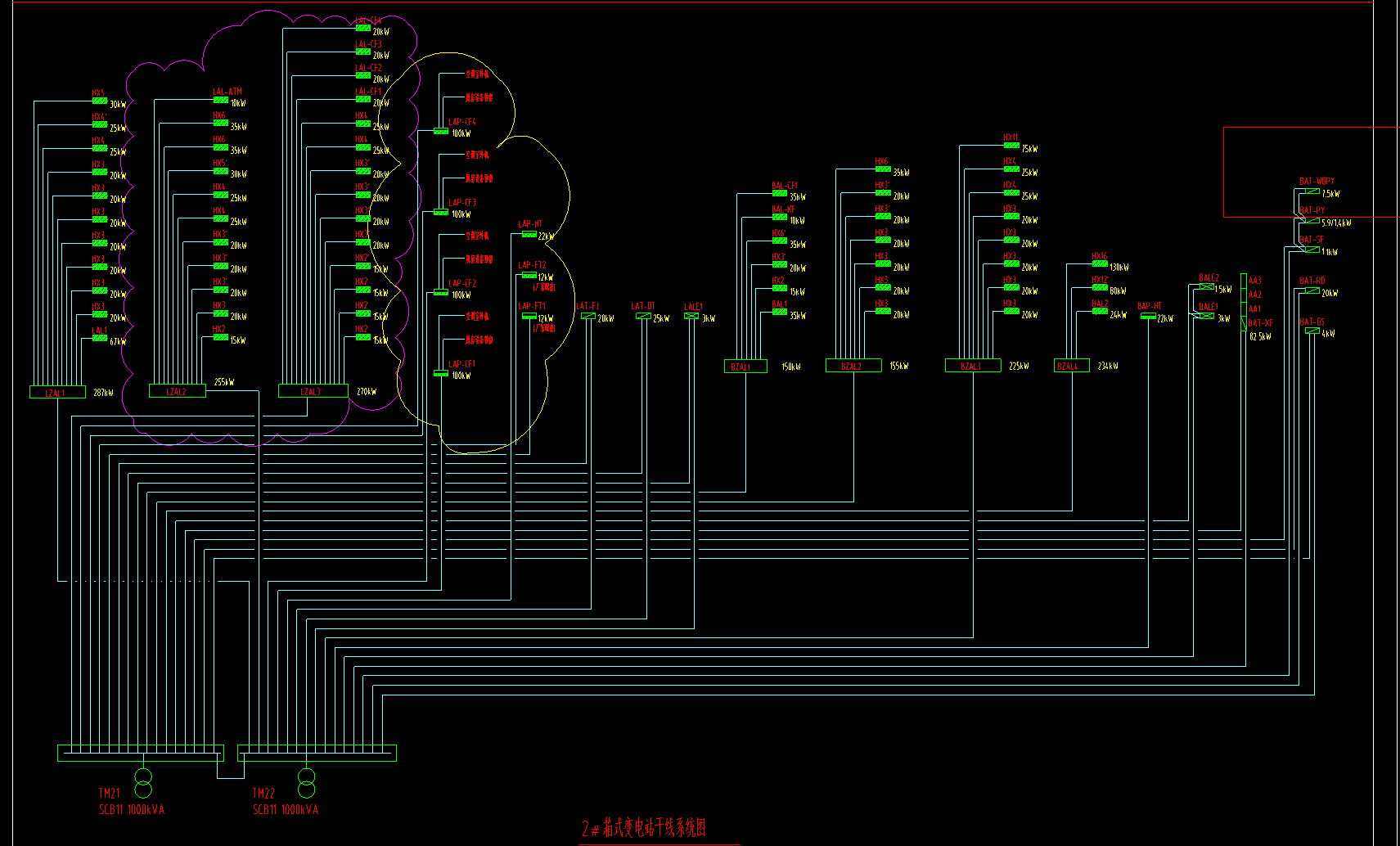Click the LAP-CF4 100kW panel symbol
This screenshot has height=846, width=1400.
(x=441, y=131)
